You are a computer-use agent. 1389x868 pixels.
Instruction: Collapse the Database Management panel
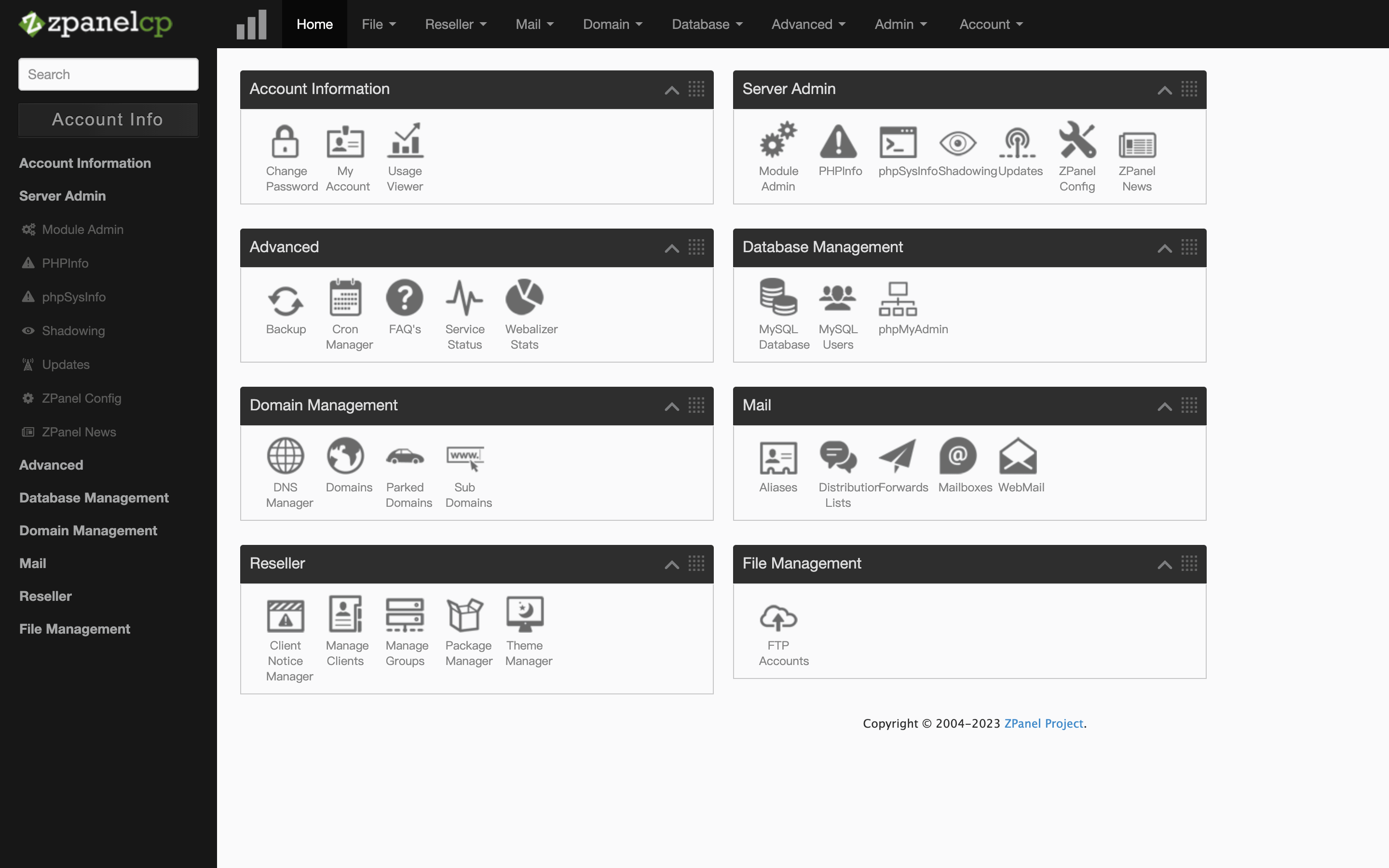pyautogui.click(x=1165, y=248)
